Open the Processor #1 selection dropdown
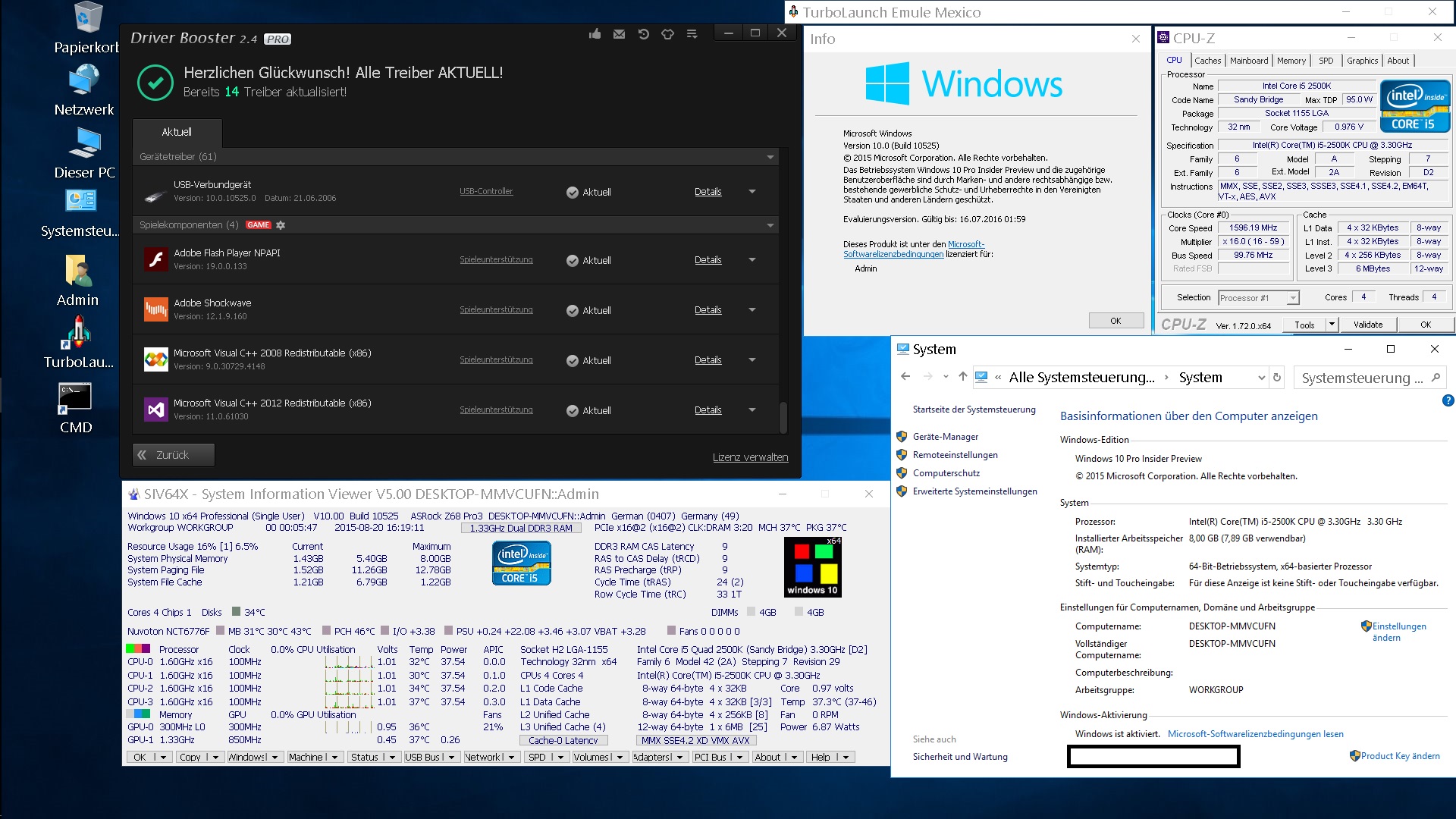Screen dimensions: 1456x819 (x=1292, y=298)
